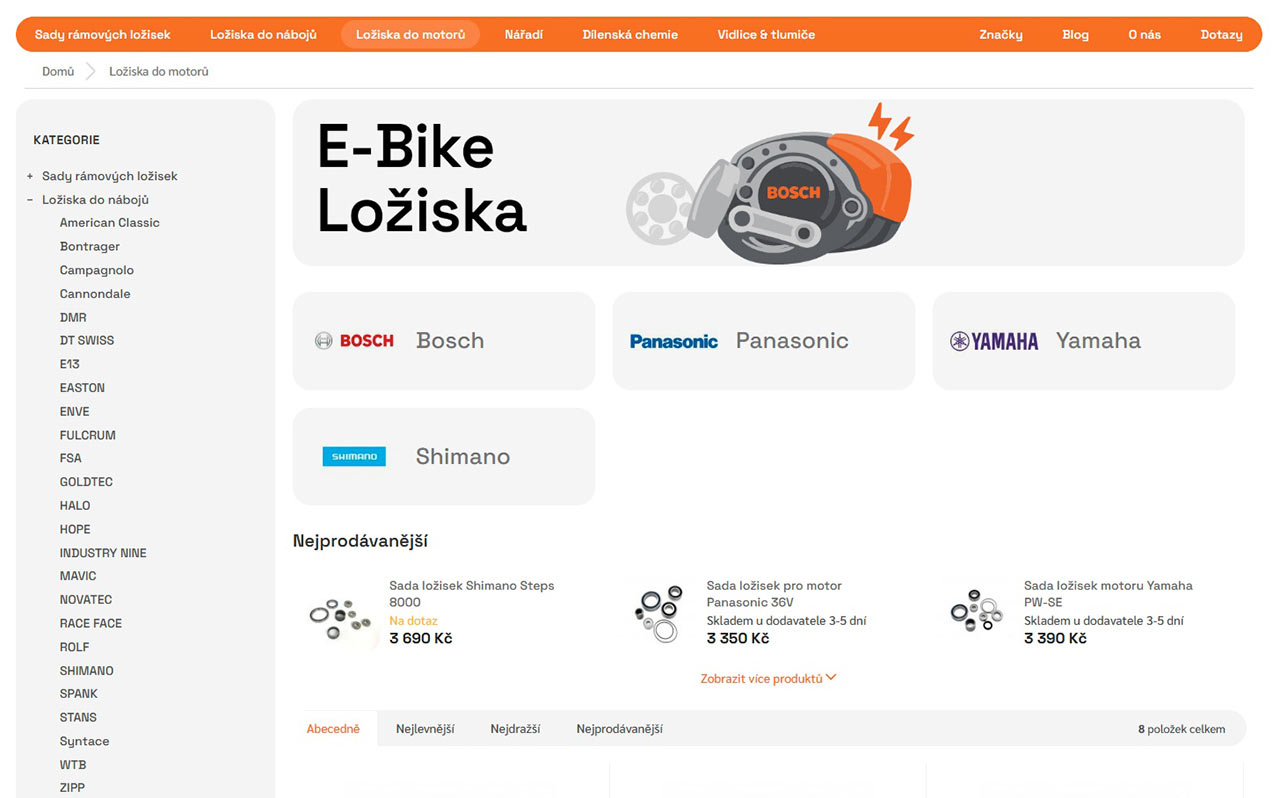The image size is (1280, 798).
Task: Click the Yamaha brand logo
Action: 994,341
